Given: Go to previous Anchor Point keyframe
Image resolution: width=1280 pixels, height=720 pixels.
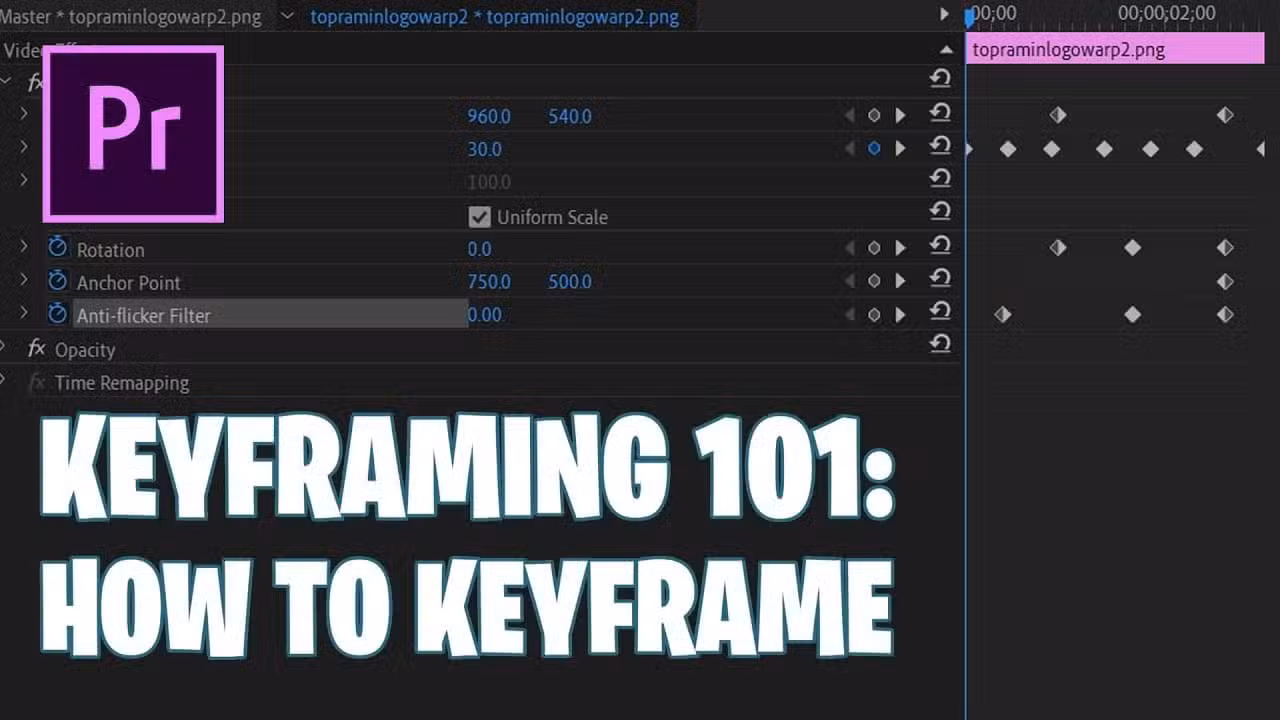Looking at the screenshot, I should [x=849, y=281].
